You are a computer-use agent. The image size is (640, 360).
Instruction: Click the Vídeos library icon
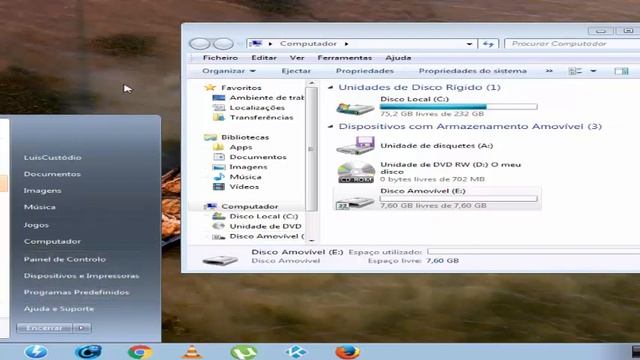[x=219, y=187]
